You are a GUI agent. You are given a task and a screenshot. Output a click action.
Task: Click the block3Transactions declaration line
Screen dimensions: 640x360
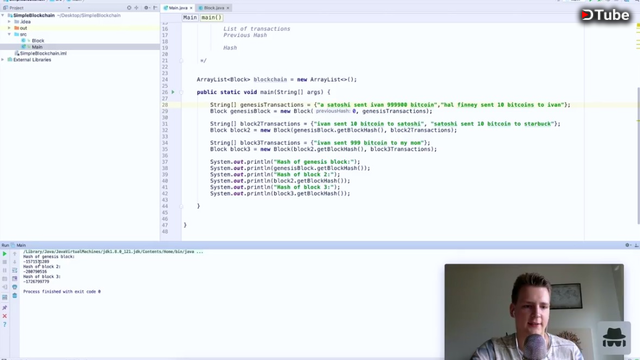[x=320, y=143]
